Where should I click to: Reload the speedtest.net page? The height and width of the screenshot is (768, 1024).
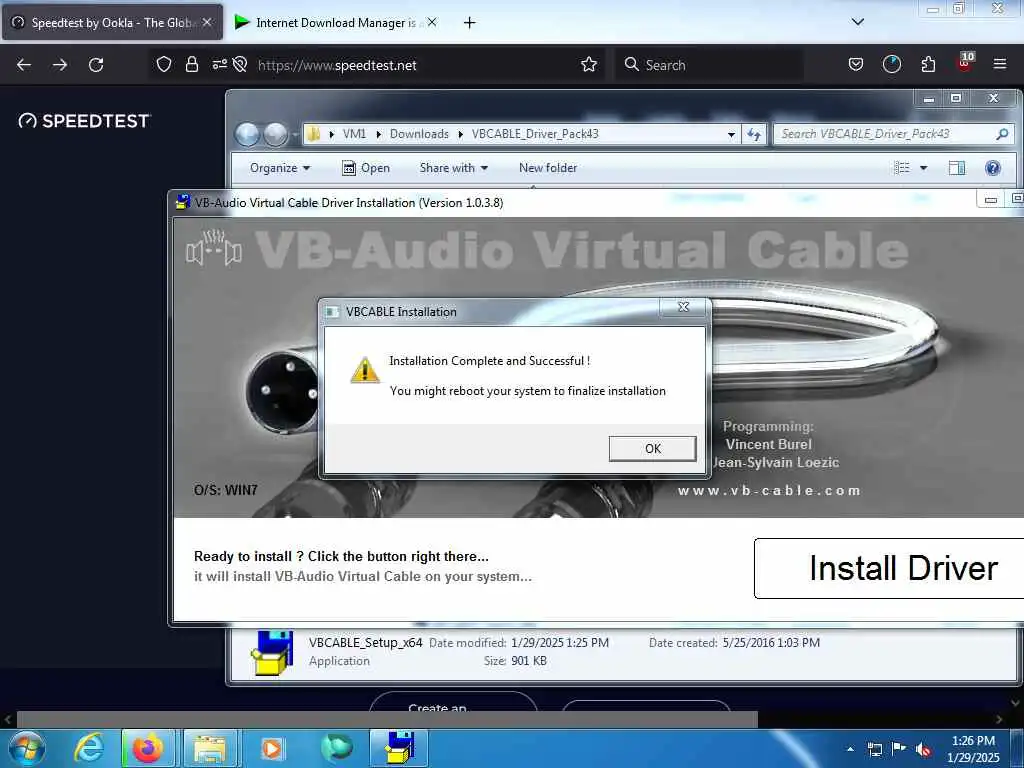coord(96,65)
